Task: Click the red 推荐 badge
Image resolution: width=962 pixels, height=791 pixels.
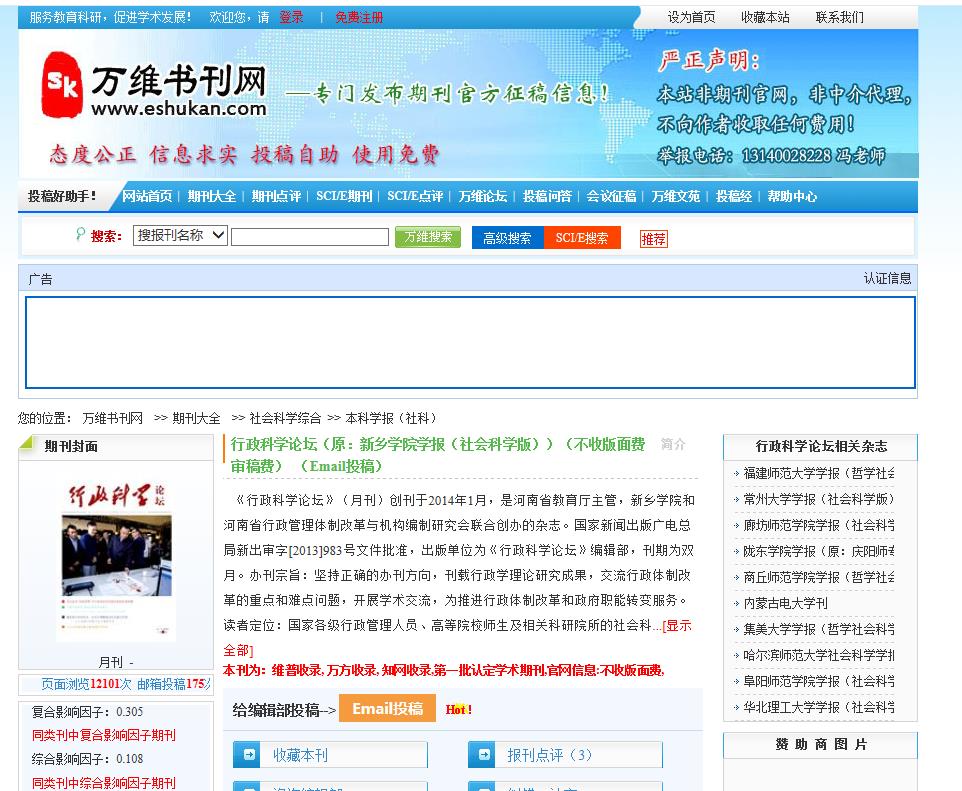Action: 653,239
